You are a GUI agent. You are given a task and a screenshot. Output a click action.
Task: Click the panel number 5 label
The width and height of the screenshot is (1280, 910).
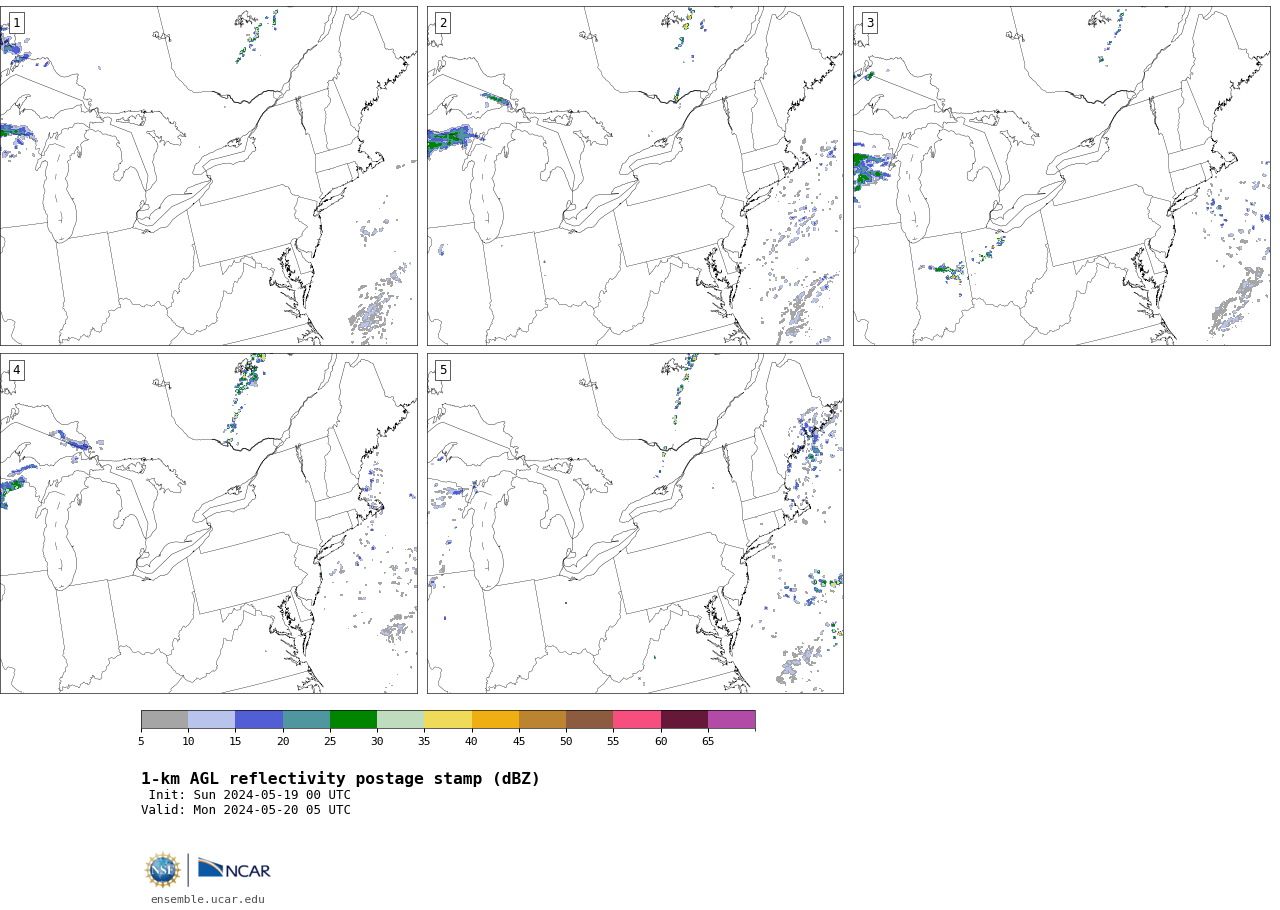point(443,370)
